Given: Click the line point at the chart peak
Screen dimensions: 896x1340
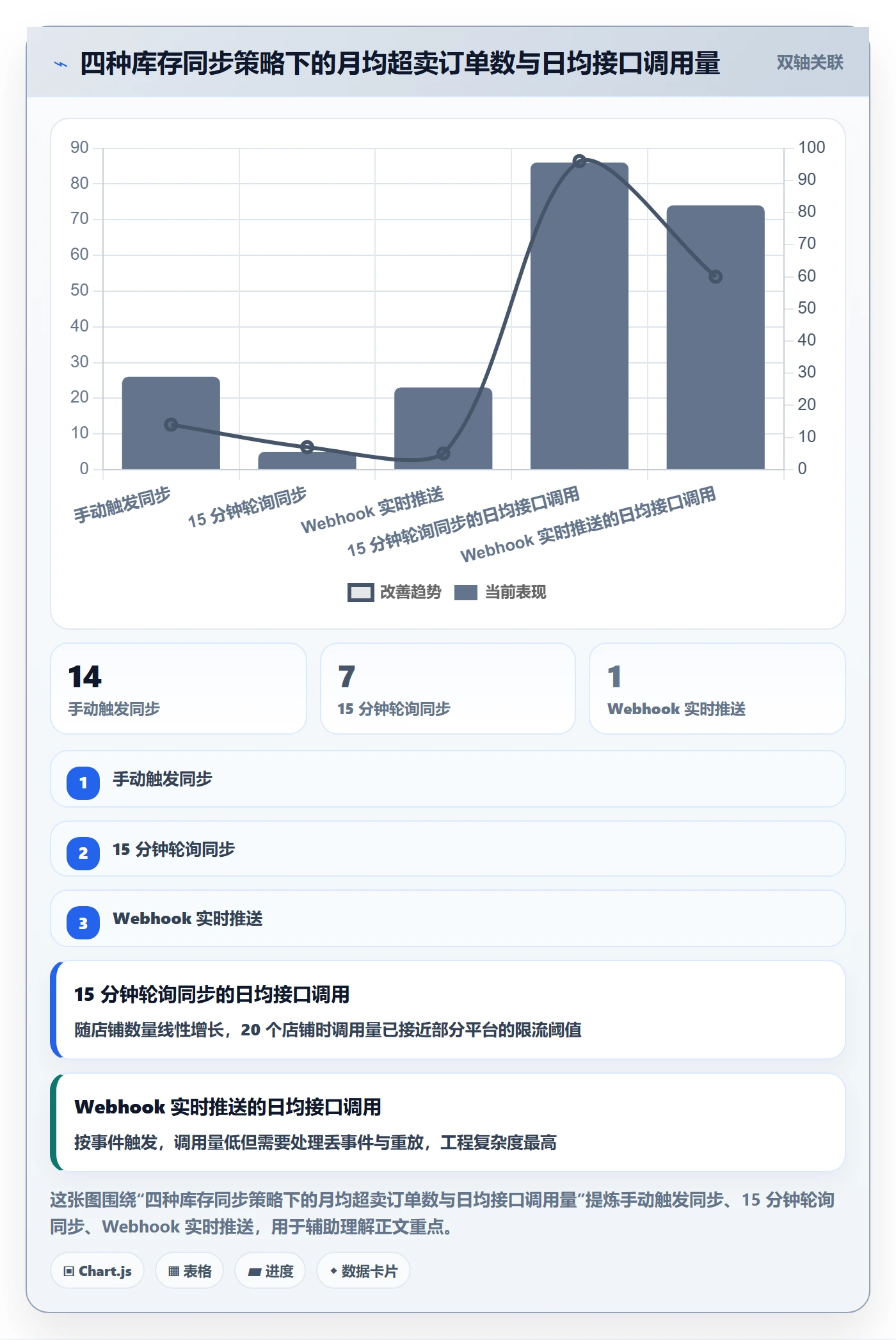Looking at the screenshot, I should pyautogui.click(x=579, y=161).
